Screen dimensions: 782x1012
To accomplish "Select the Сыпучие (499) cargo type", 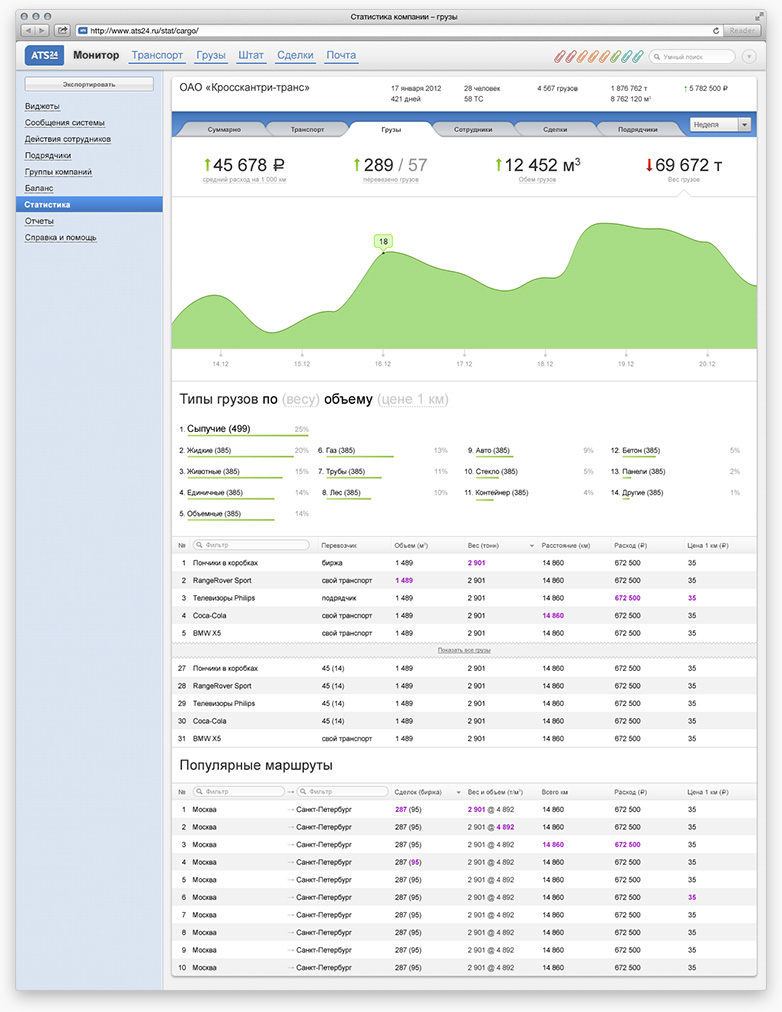I will pyautogui.click(x=218, y=429).
